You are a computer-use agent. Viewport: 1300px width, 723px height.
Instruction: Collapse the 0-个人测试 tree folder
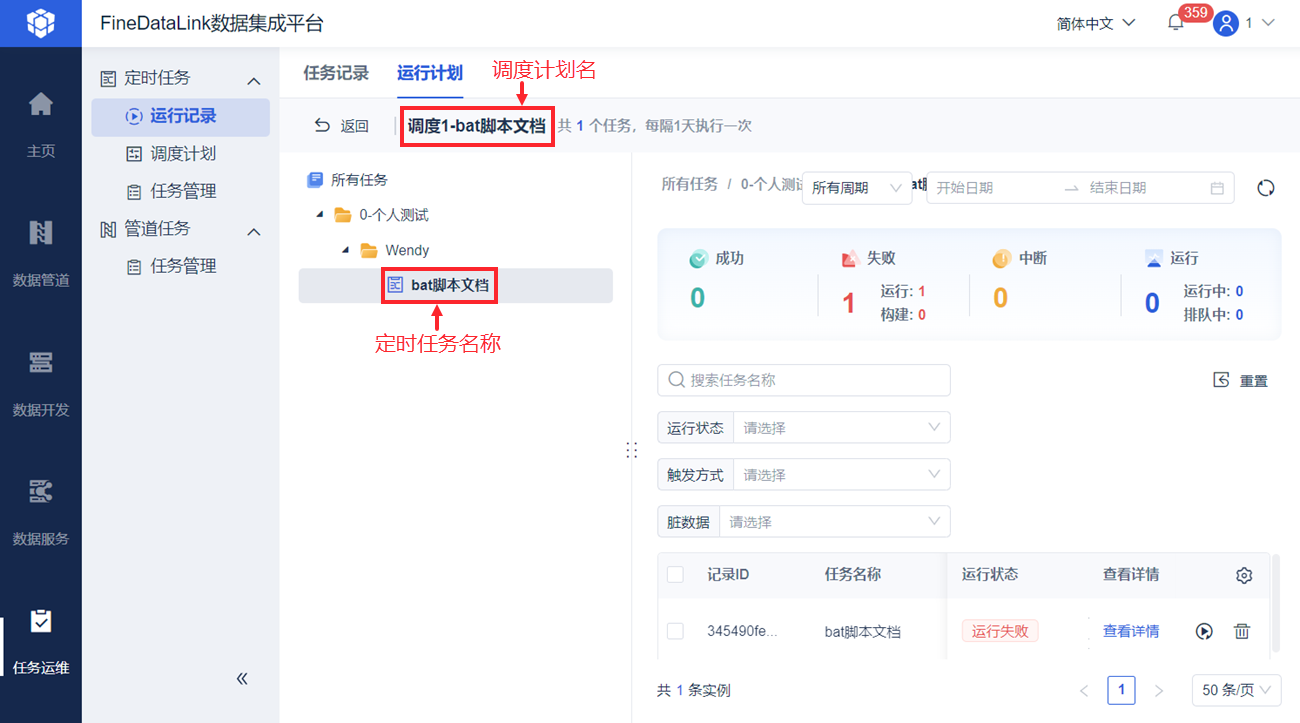(x=320, y=215)
